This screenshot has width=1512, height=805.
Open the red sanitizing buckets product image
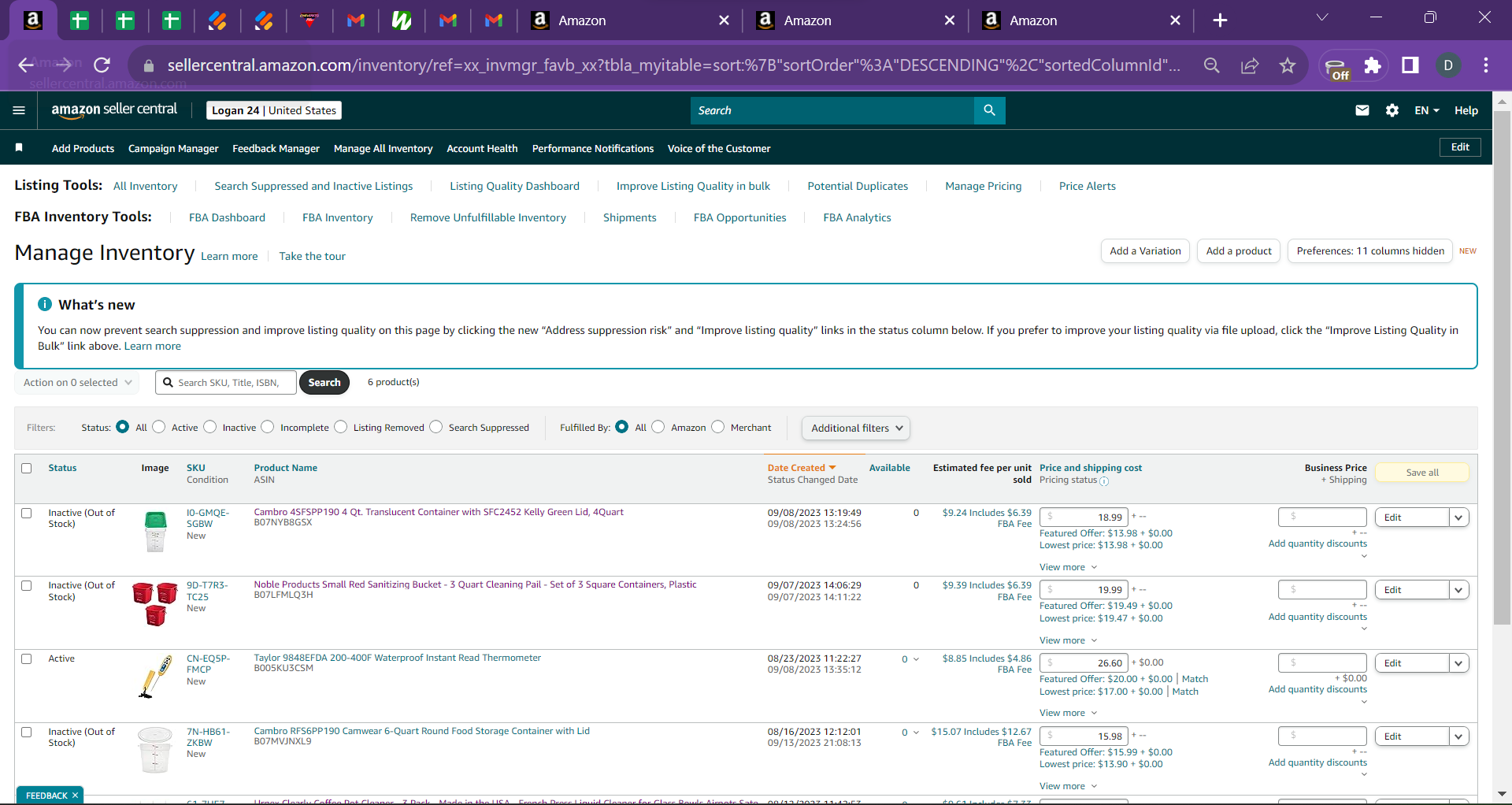pos(155,604)
